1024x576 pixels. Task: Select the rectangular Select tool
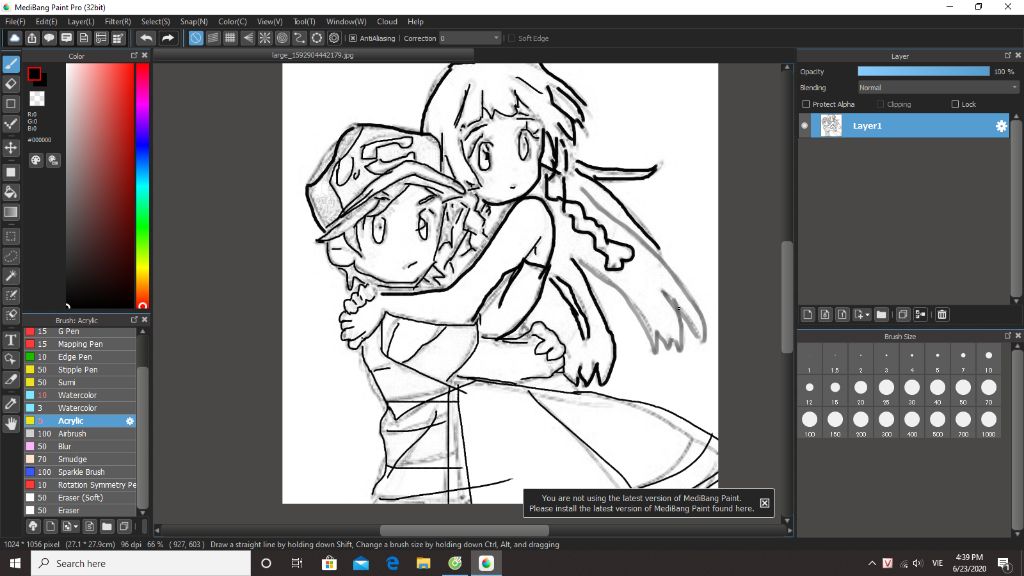pos(11,236)
